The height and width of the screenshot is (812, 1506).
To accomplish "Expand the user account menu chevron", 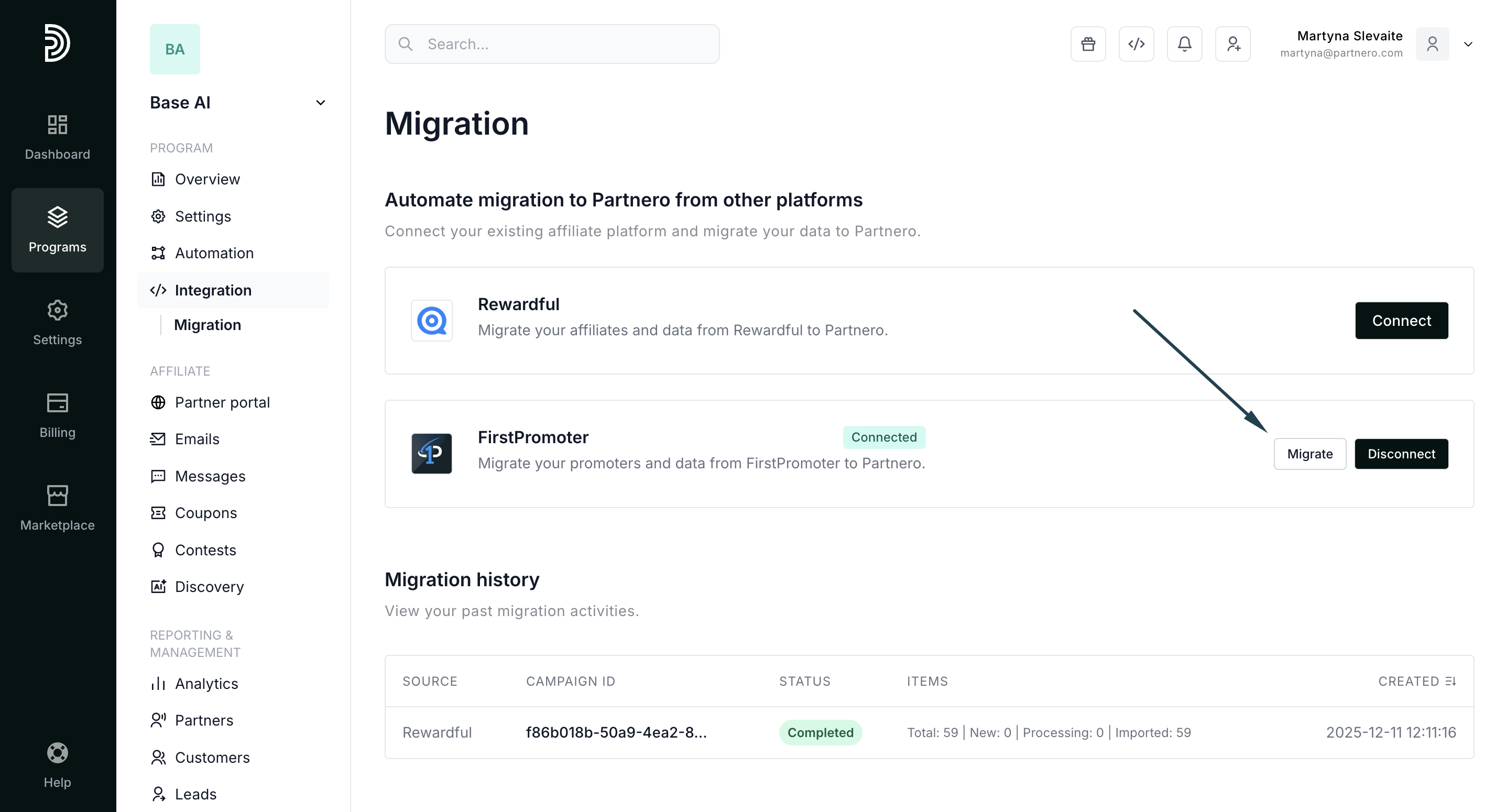I will [x=1467, y=45].
